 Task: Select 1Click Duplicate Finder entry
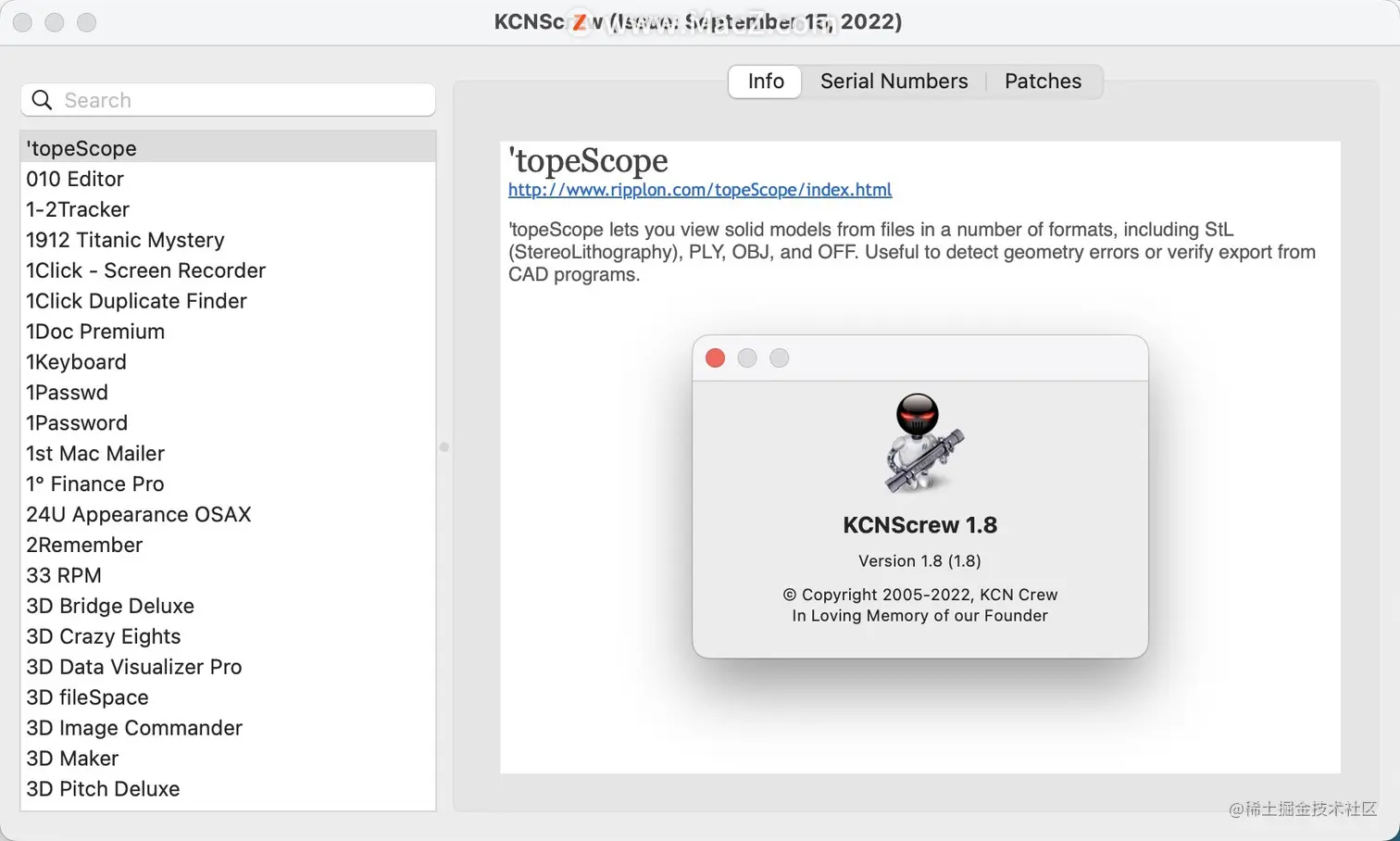click(228, 301)
